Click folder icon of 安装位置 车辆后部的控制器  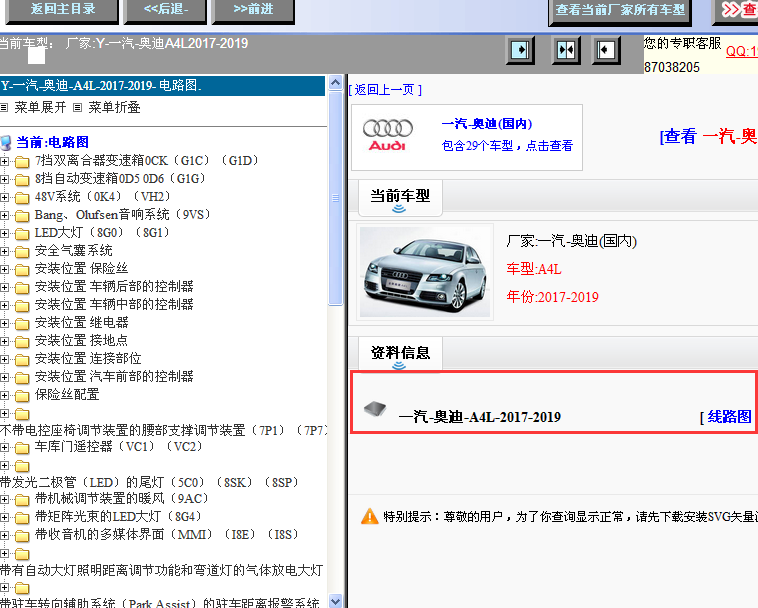click(x=22, y=288)
